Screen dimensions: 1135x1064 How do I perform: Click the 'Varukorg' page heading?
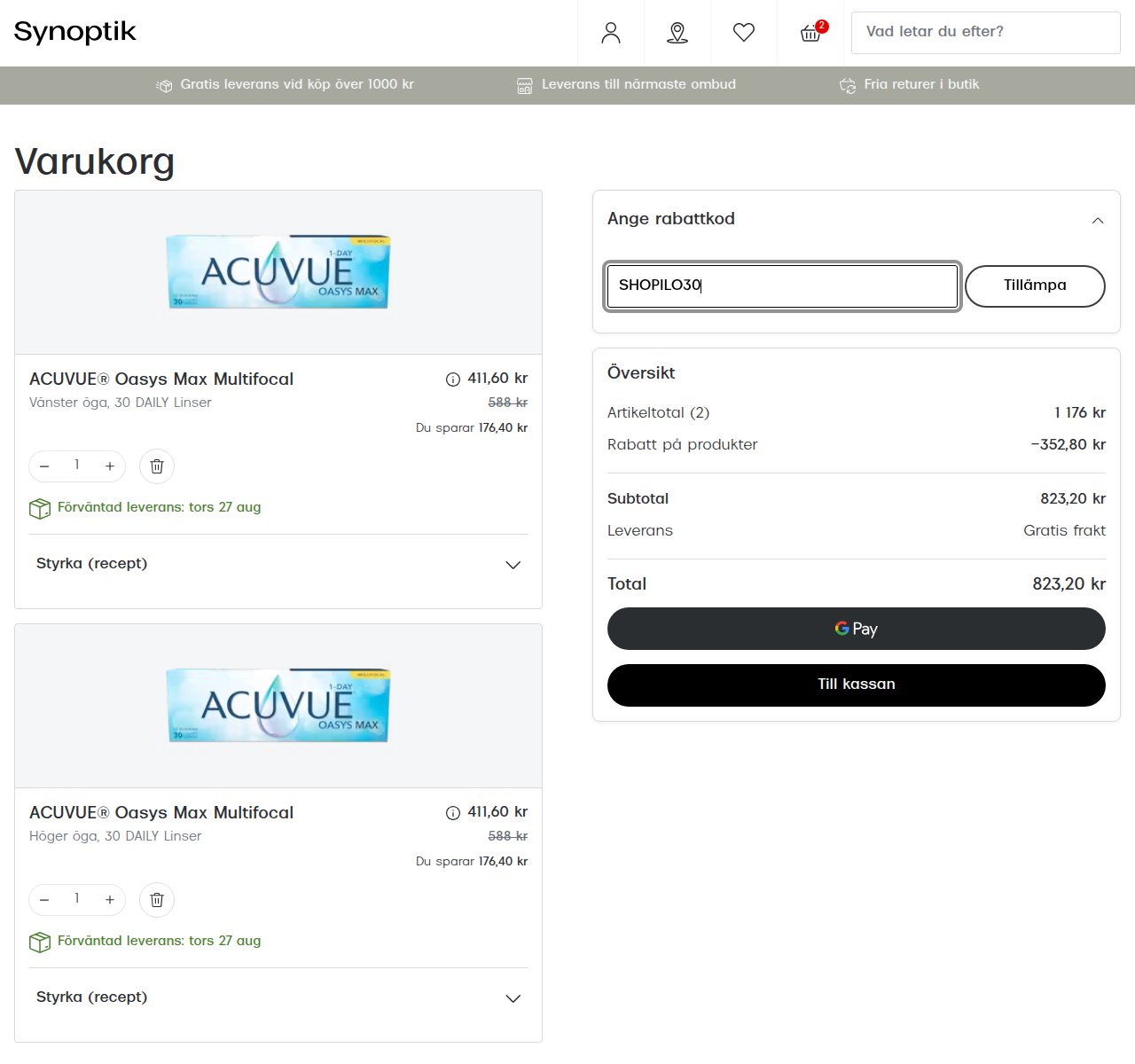pyautogui.click(x=95, y=161)
